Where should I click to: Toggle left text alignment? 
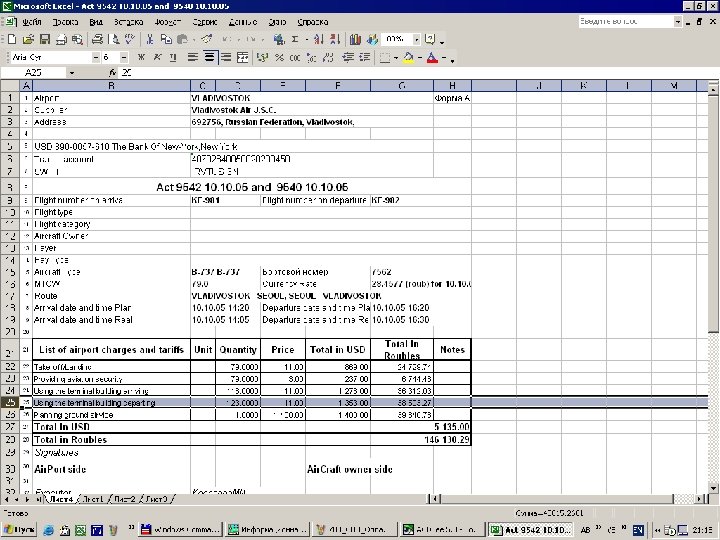[193, 57]
